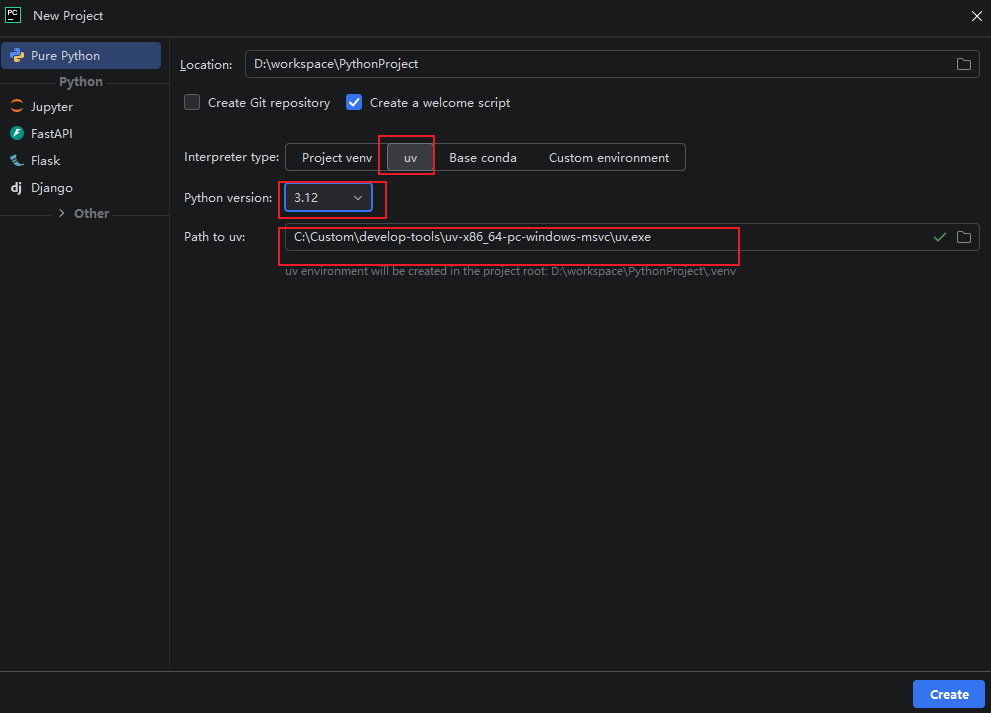Click the Django dj icon
This screenshot has width=991, height=713.
[17, 188]
